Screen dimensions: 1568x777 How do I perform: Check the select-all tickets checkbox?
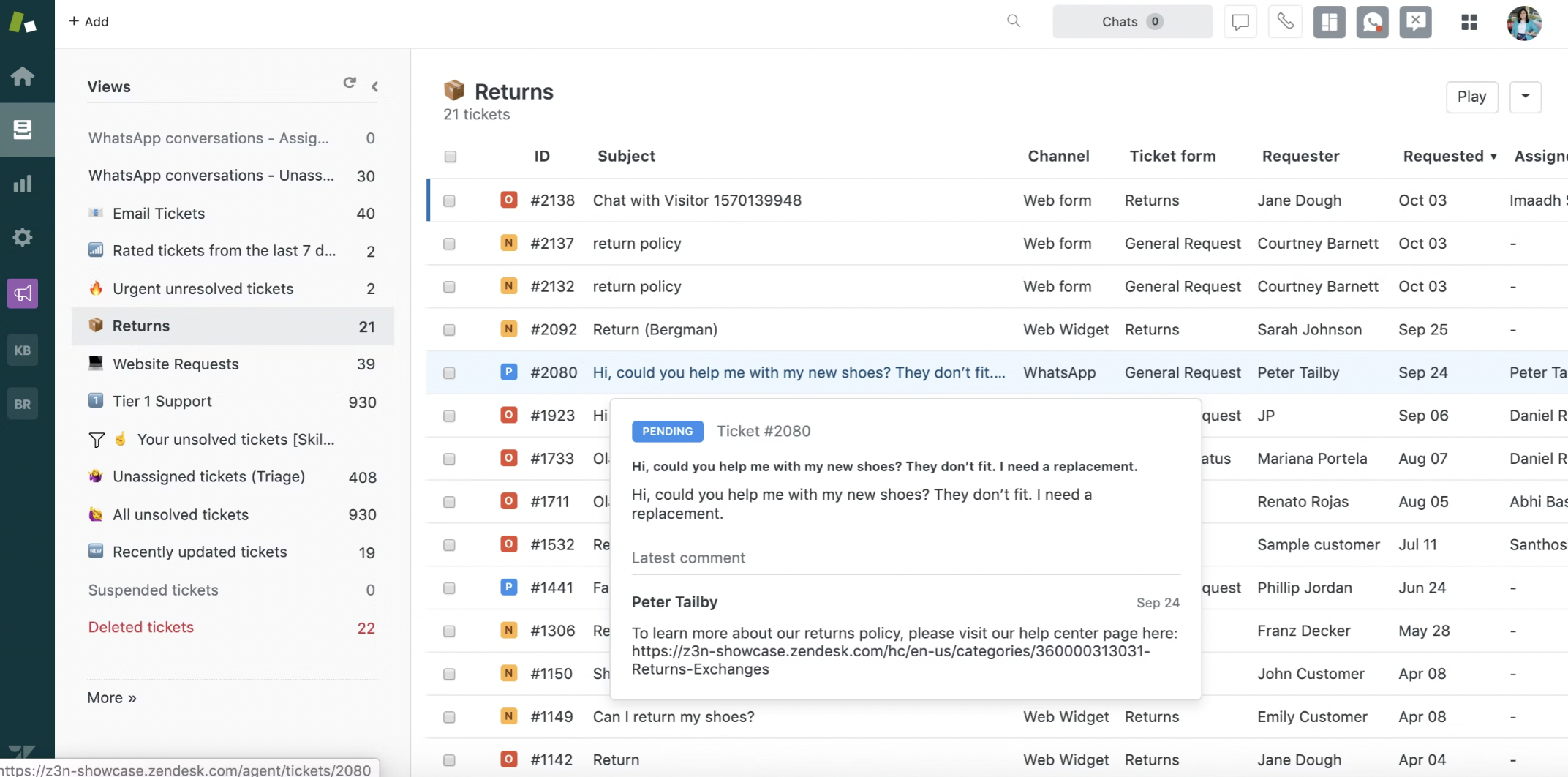450,157
